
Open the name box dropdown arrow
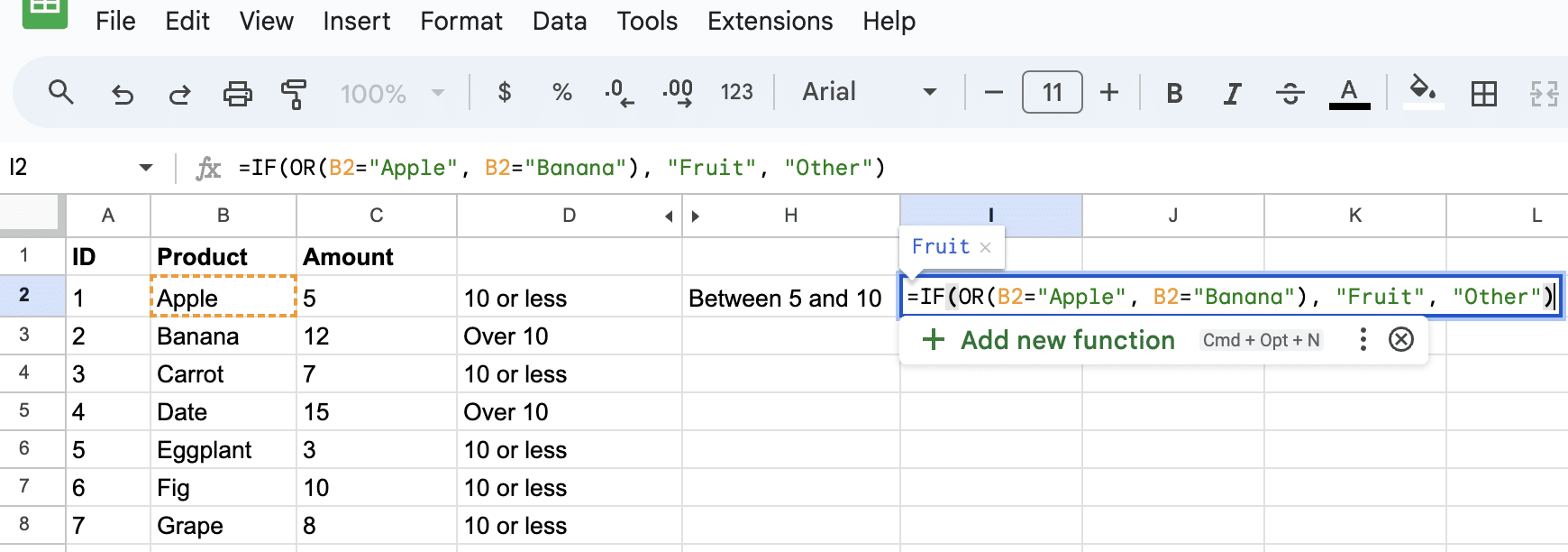[x=146, y=168]
